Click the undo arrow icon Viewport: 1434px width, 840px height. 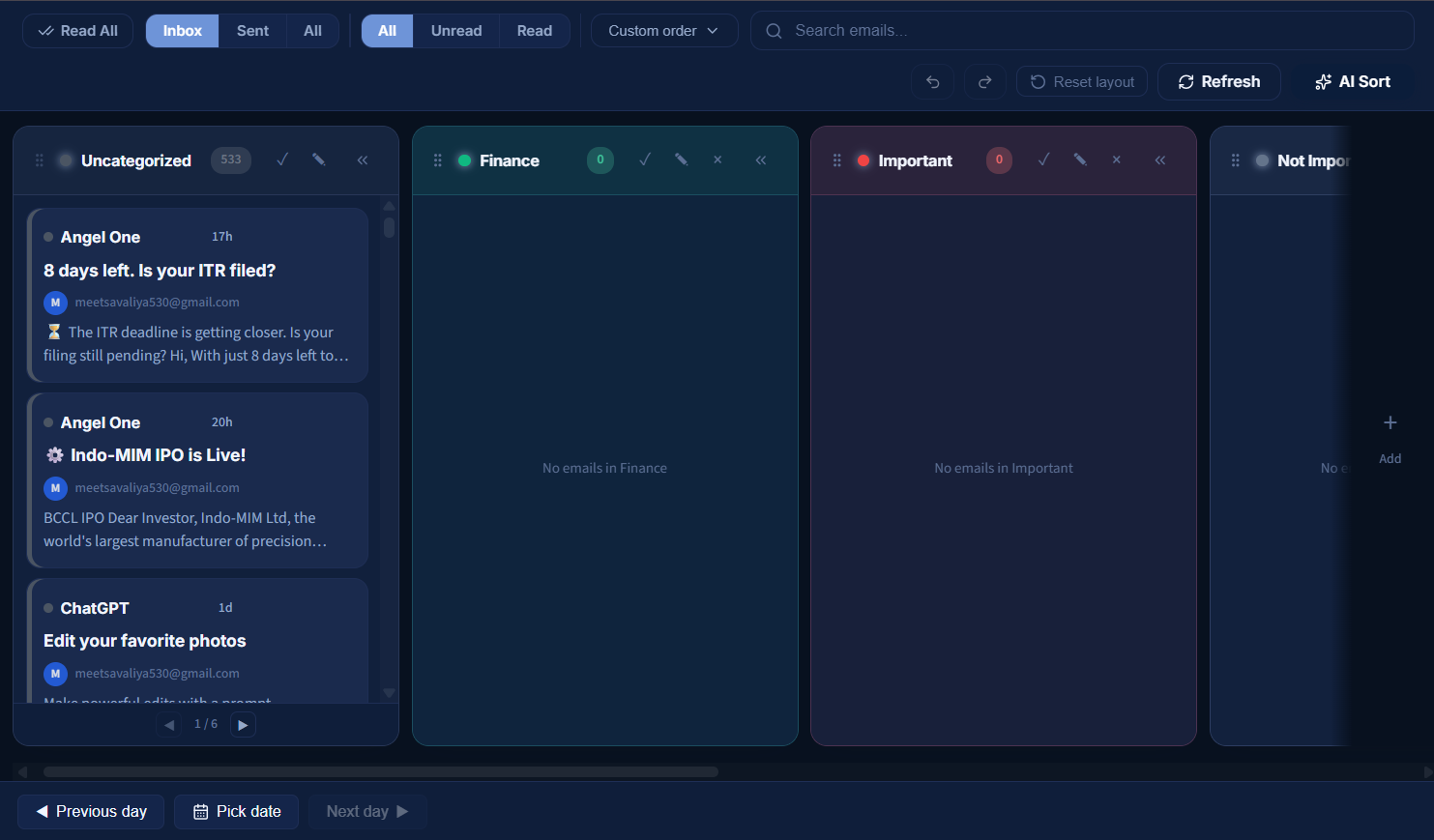click(x=932, y=82)
